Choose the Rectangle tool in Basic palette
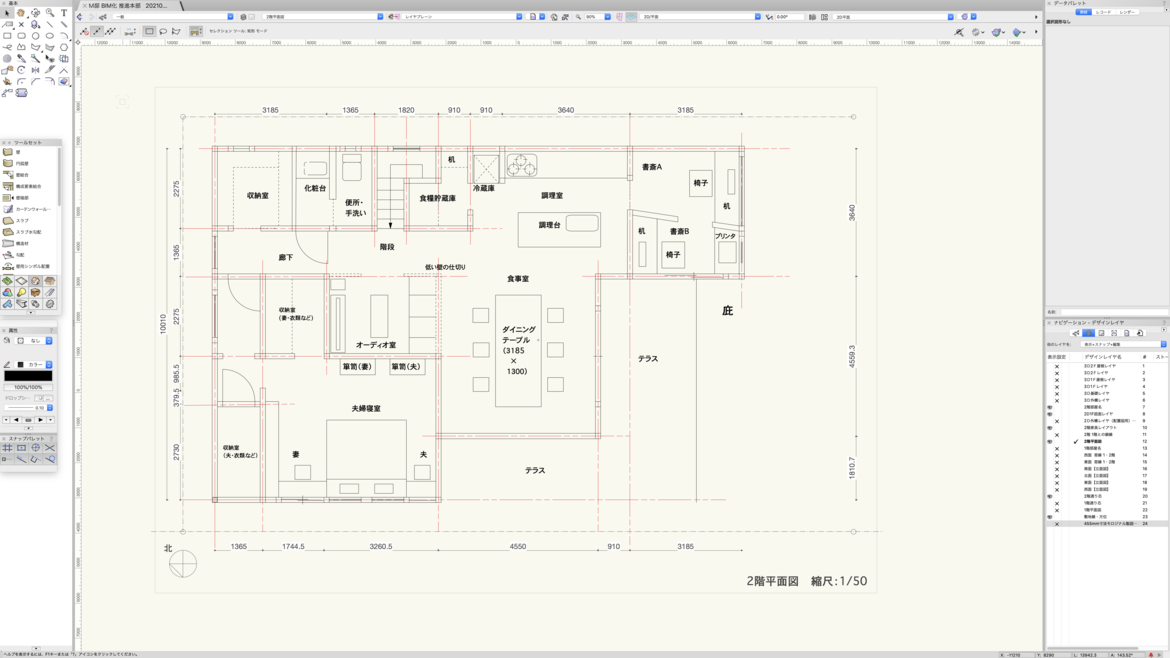This screenshot has width=1170, height=658. point(7,36)
